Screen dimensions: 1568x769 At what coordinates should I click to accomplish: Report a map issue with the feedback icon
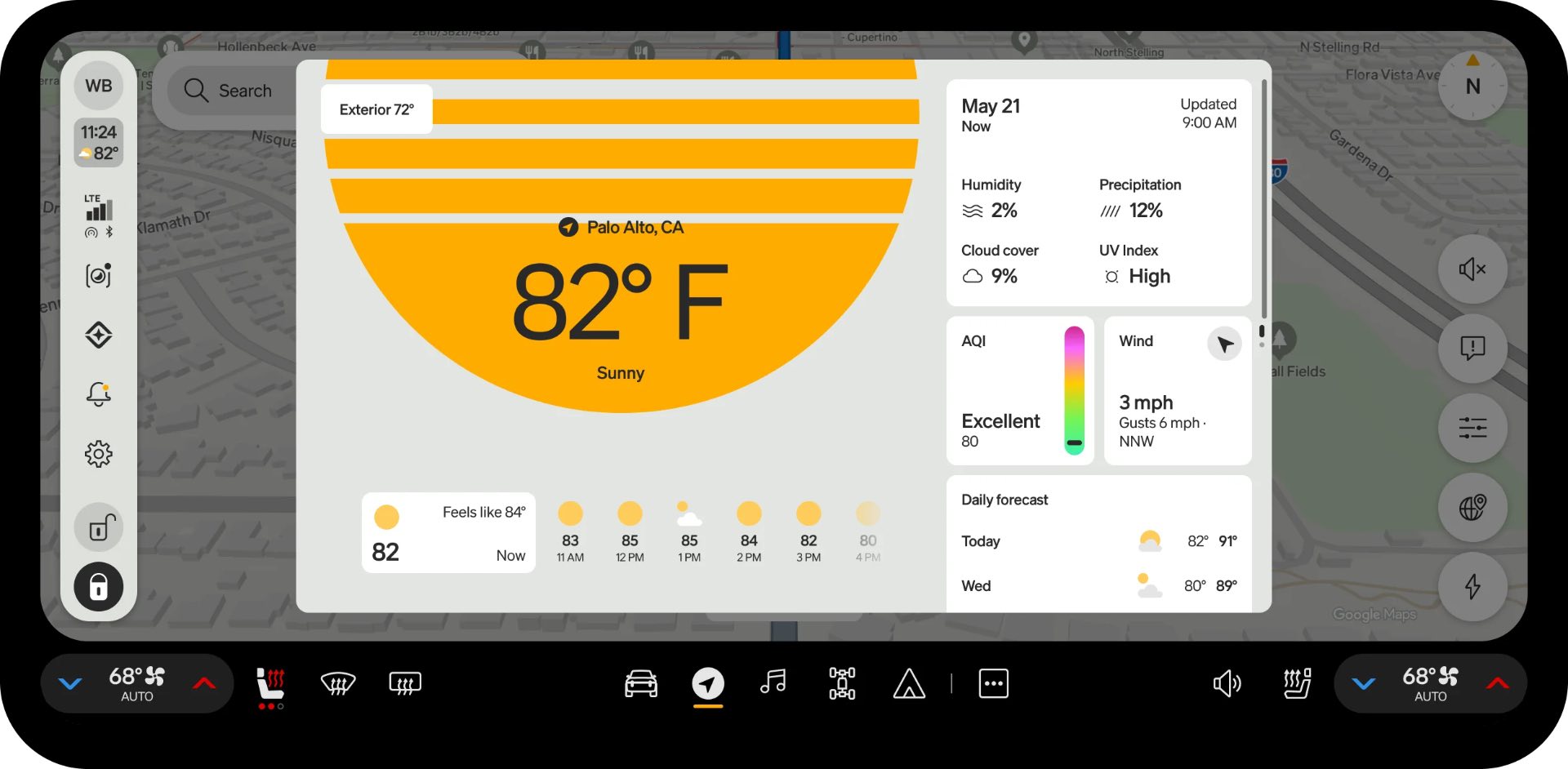click(1472, 349)
